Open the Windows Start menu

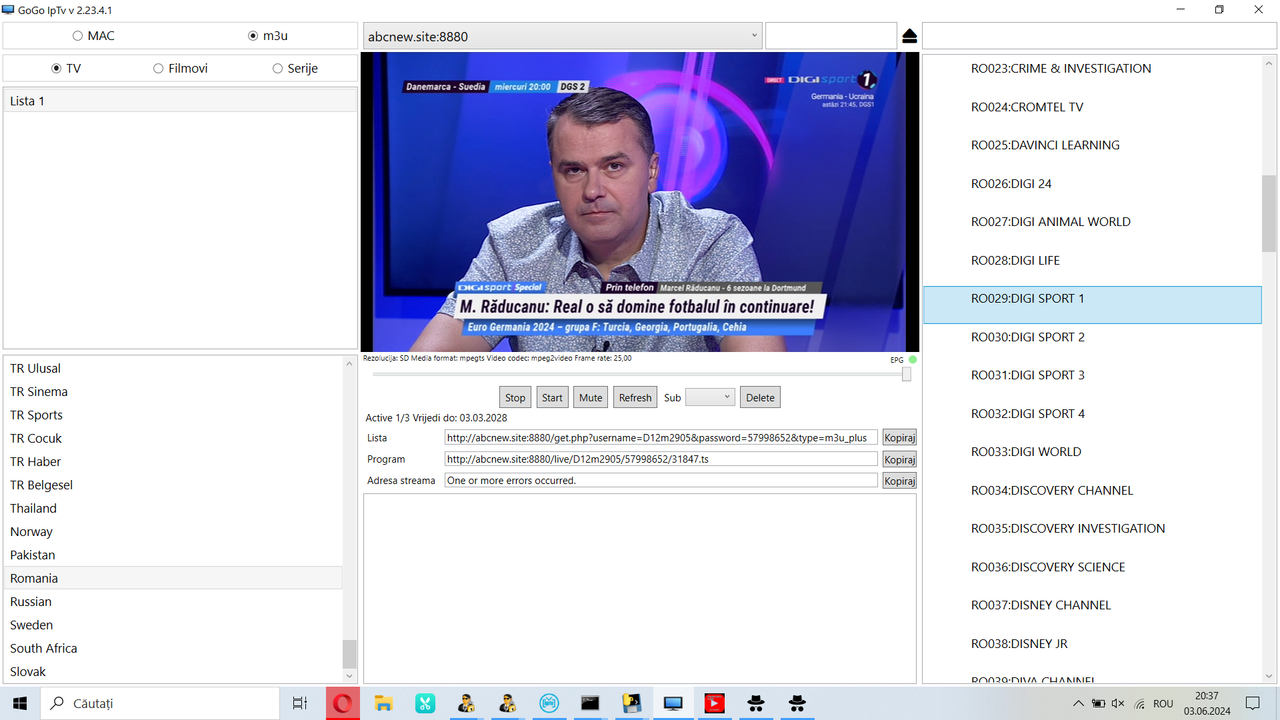[20, 703]
